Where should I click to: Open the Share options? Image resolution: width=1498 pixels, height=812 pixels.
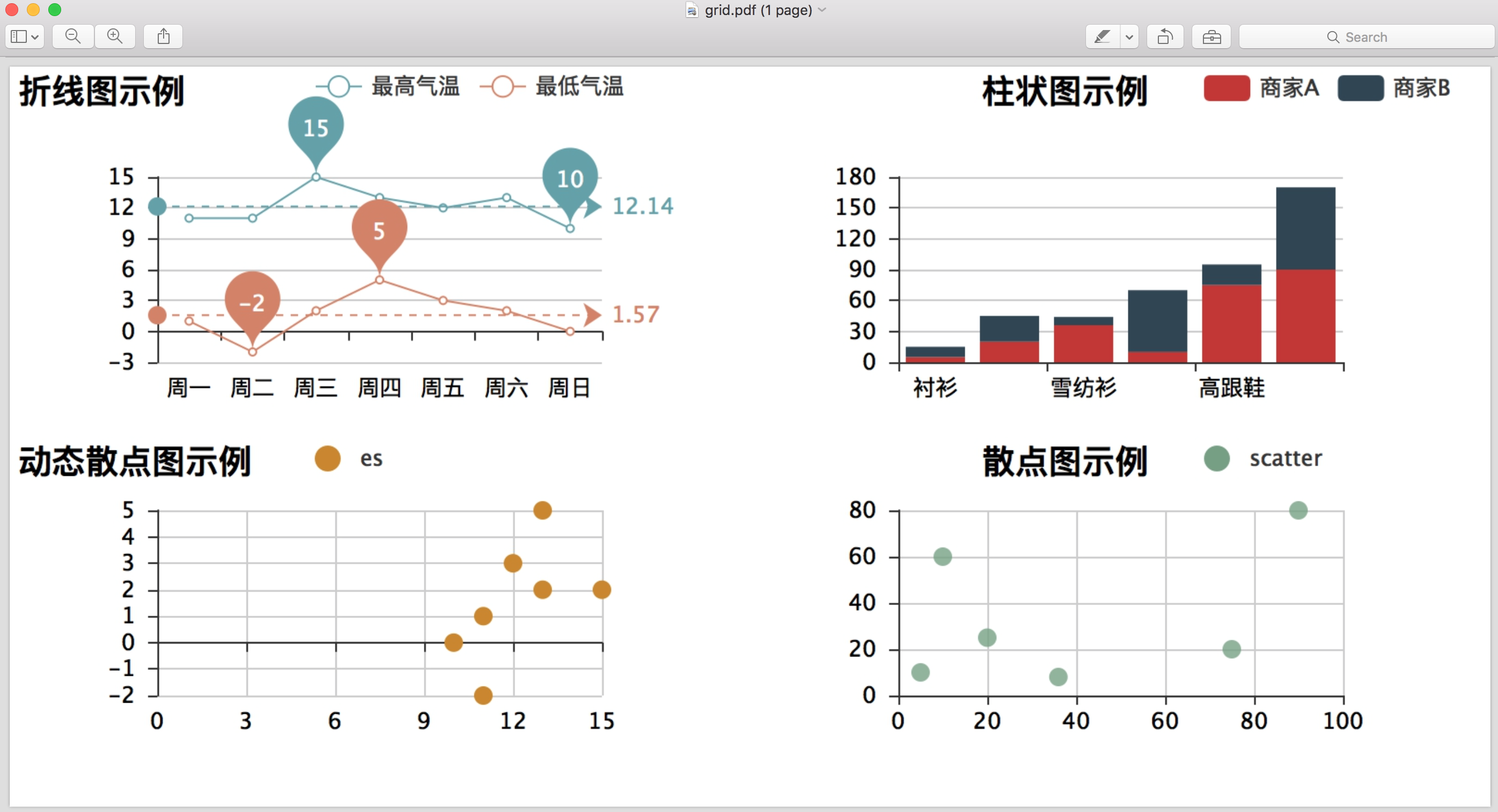coord(164,36)
